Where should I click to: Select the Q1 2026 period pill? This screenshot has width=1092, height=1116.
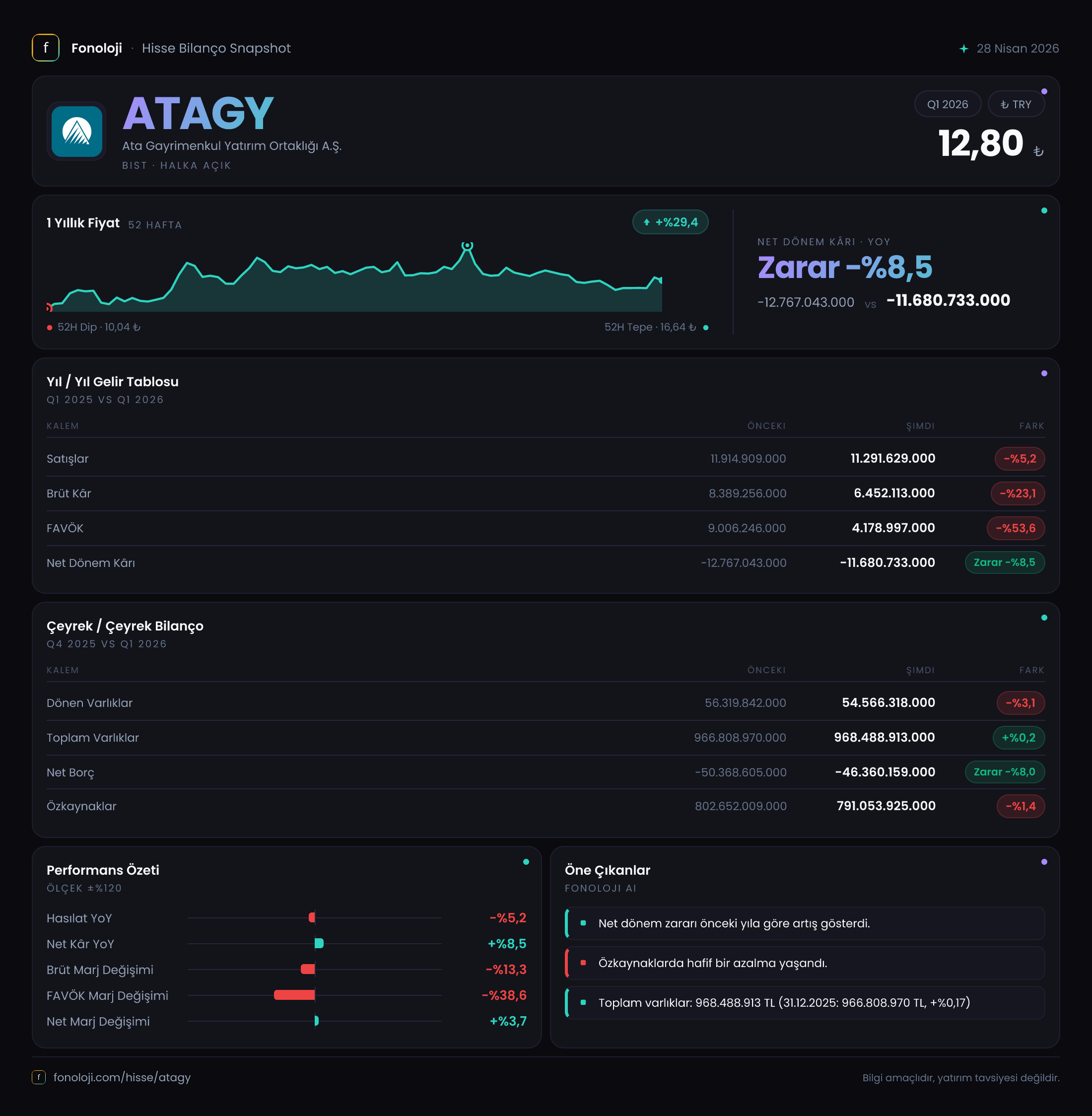(948, 104)
